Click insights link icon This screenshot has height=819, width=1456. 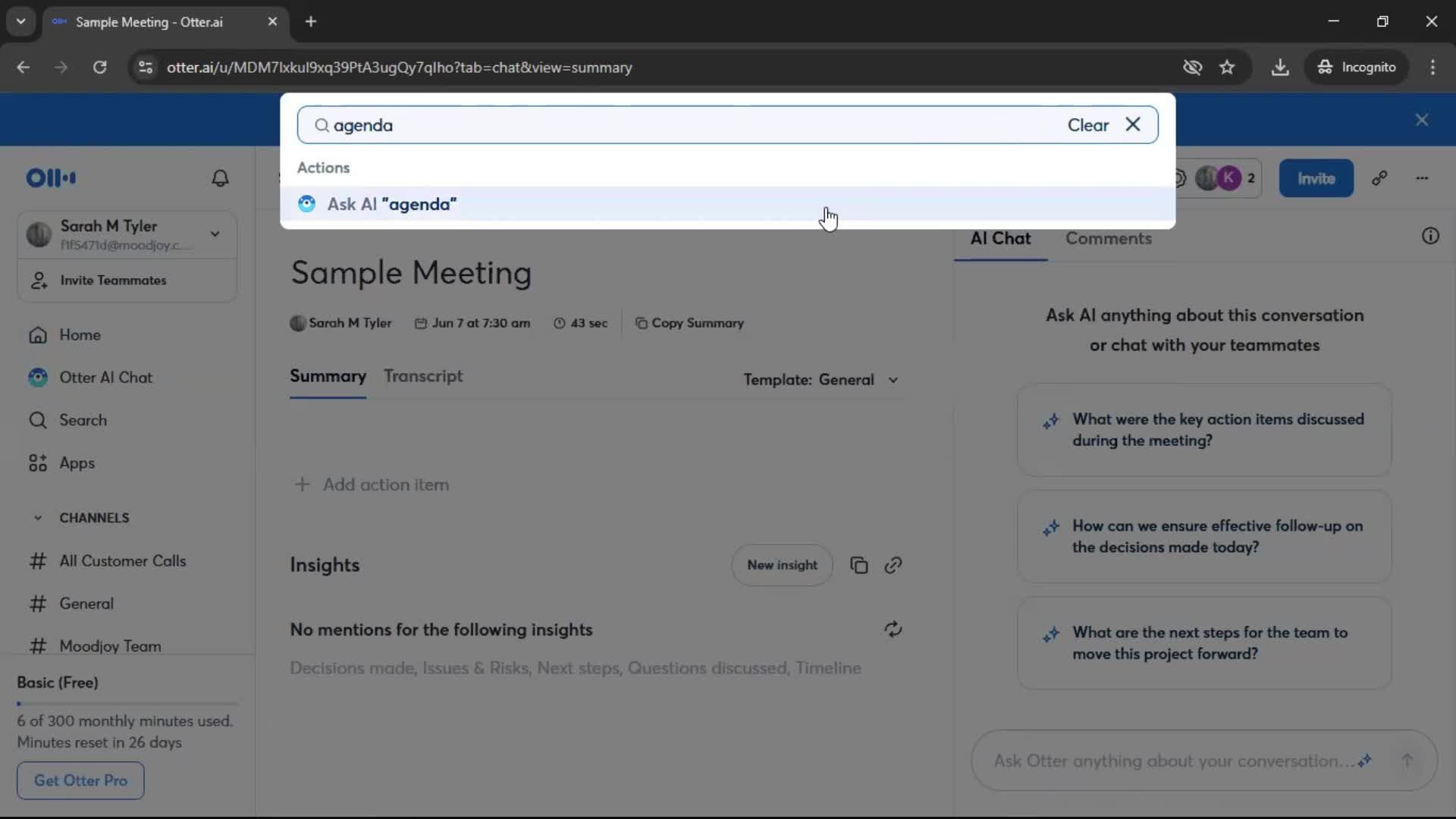pyautogui.click(x=893, y=565)
